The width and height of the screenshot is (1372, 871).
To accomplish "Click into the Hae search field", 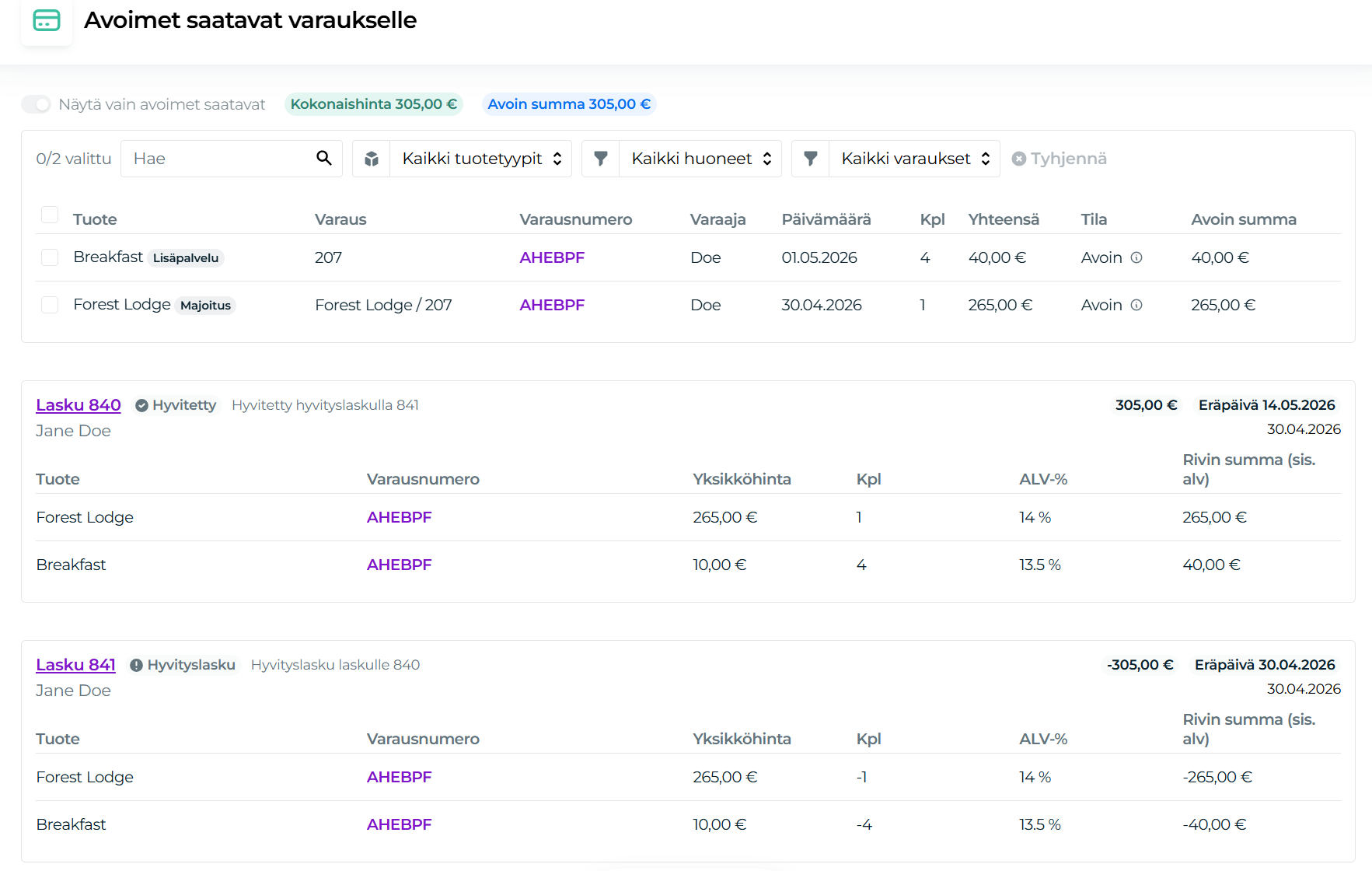I will [x=218, y=159].
